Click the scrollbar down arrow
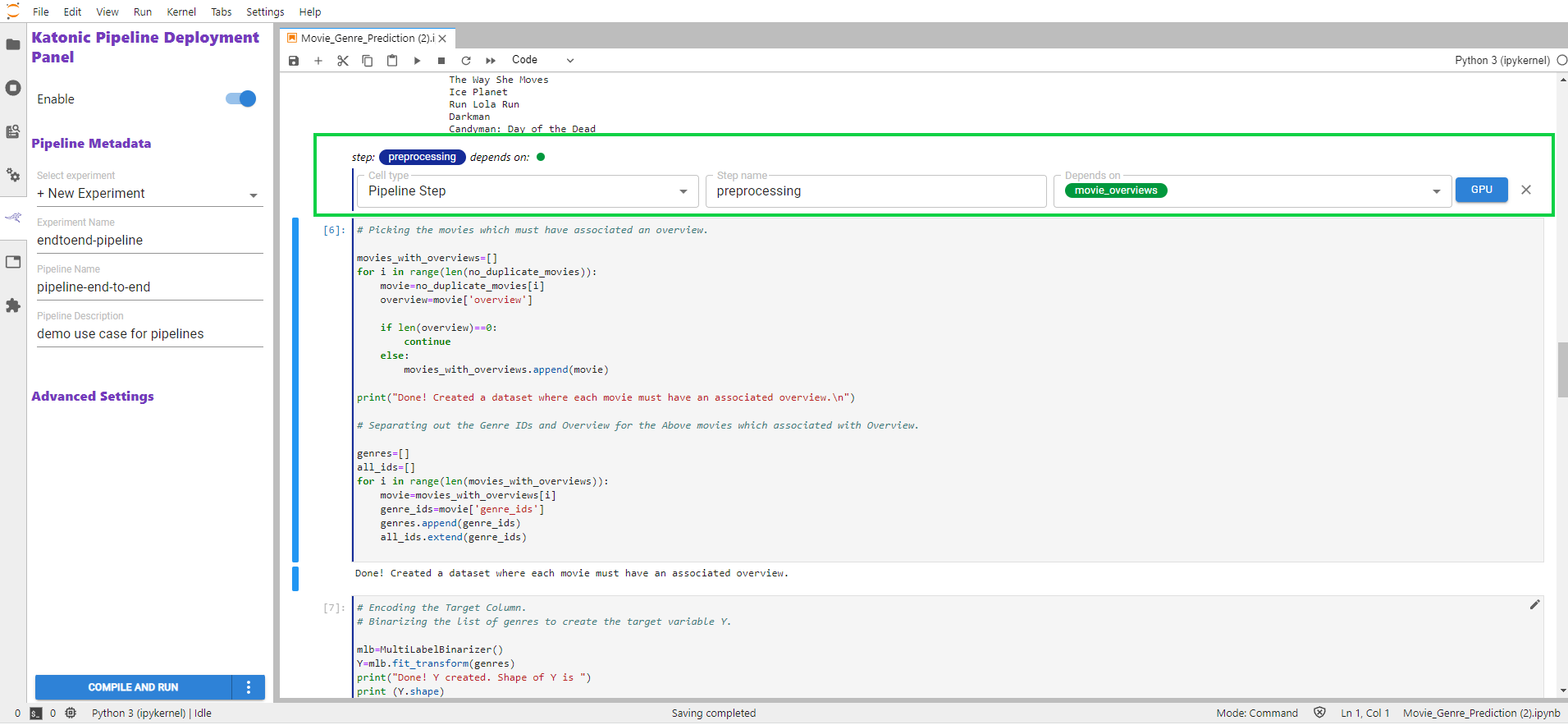1568x725 pixels. 1562,691
